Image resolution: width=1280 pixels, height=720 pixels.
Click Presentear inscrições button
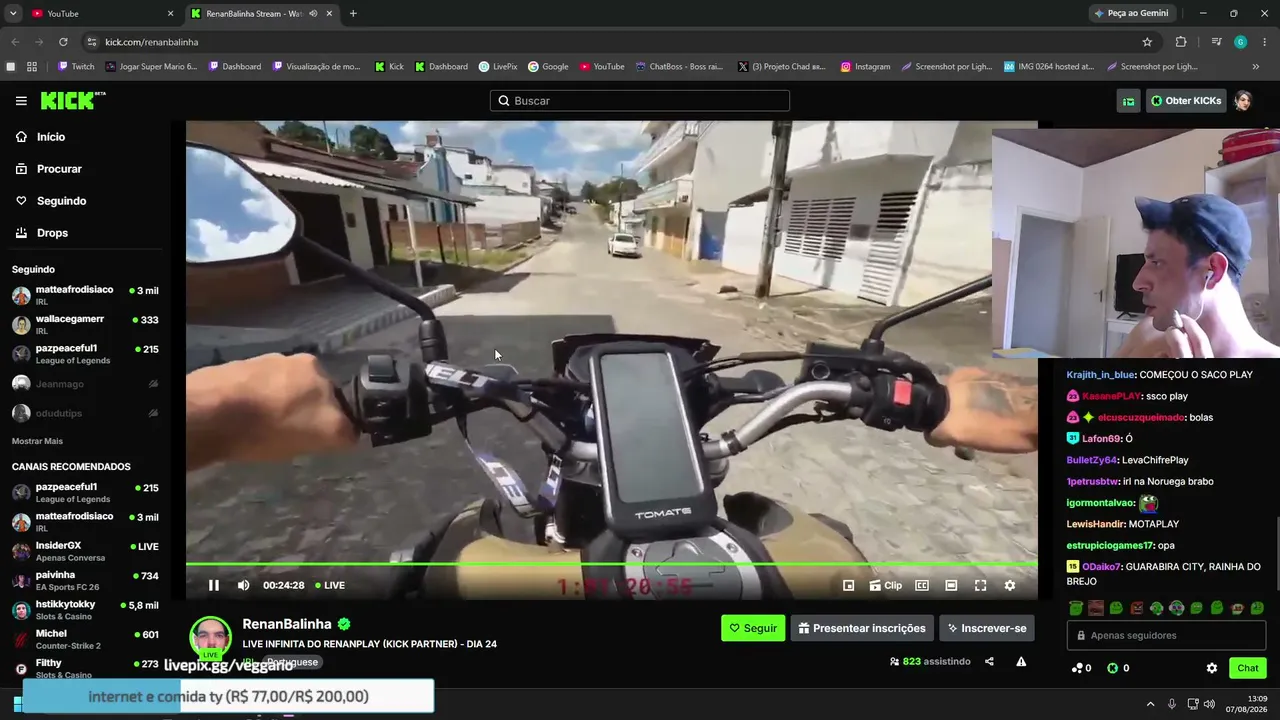(862, 628)
